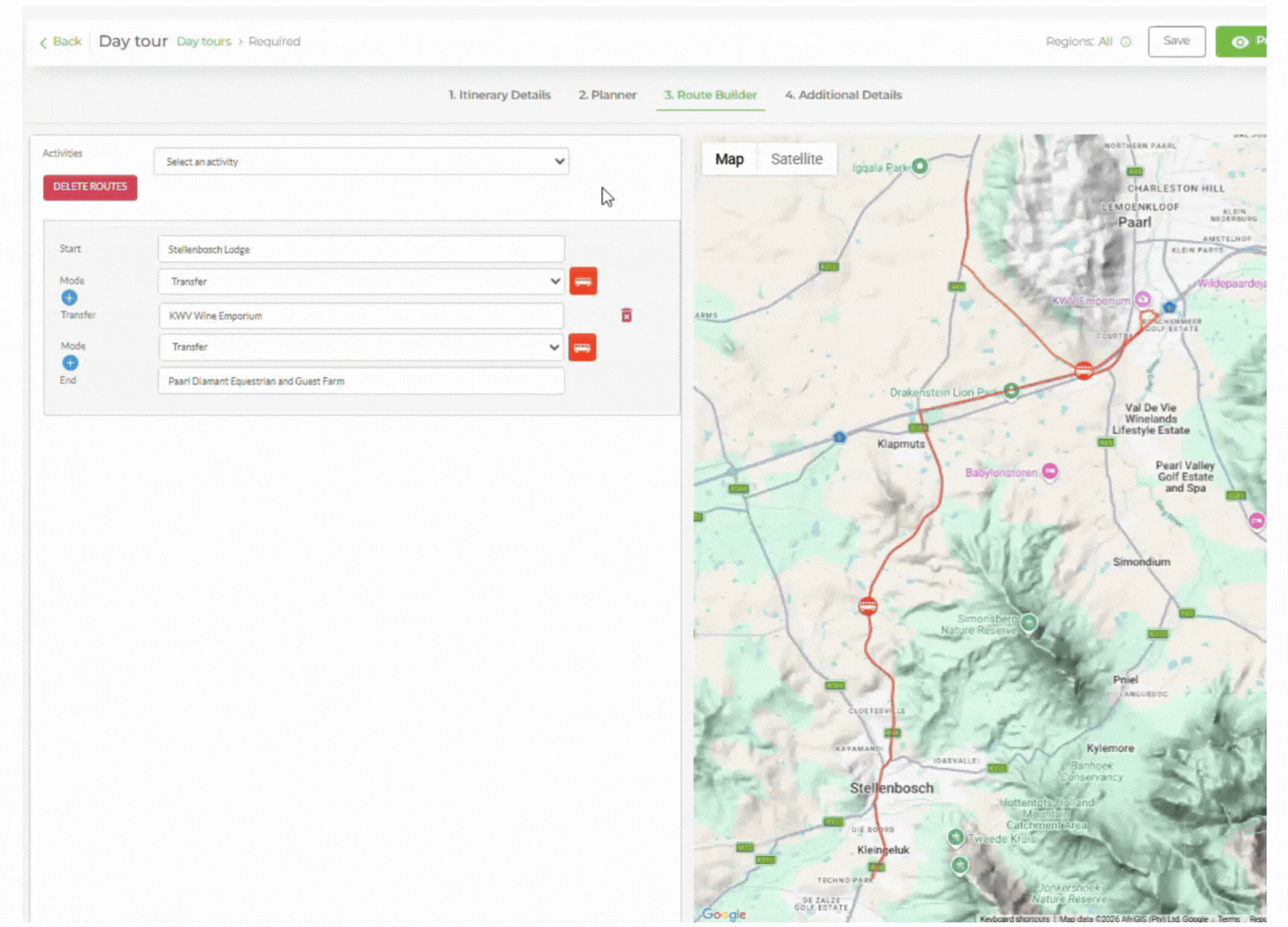The image size is (1288, 927).
Task: Click the Paarl city label on map
Action: pyautogui.click(x=1134, y=222)
